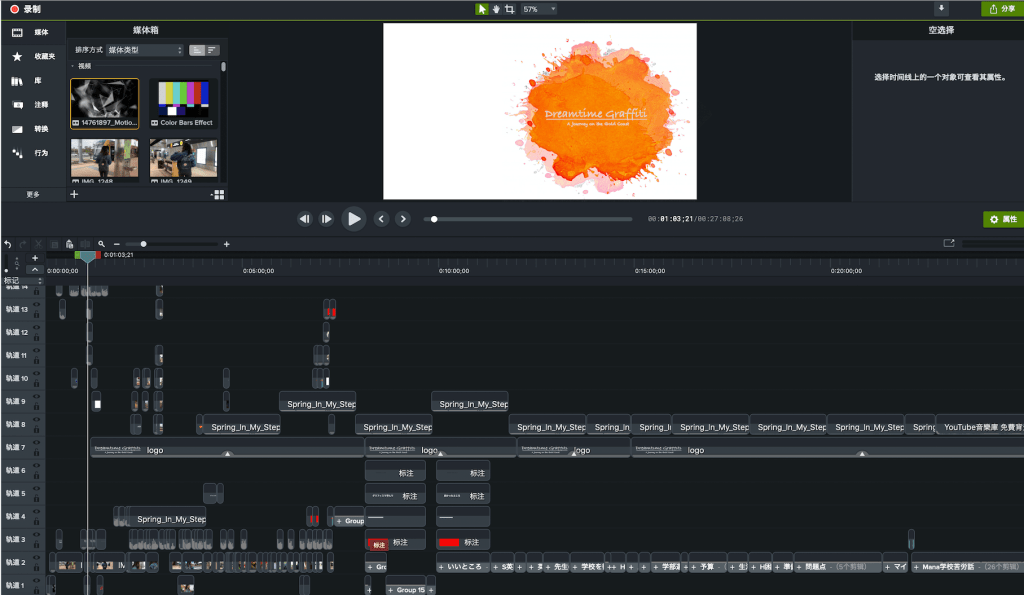Open the 57% canvas zoom dropdown

click(x=540, y=9)
